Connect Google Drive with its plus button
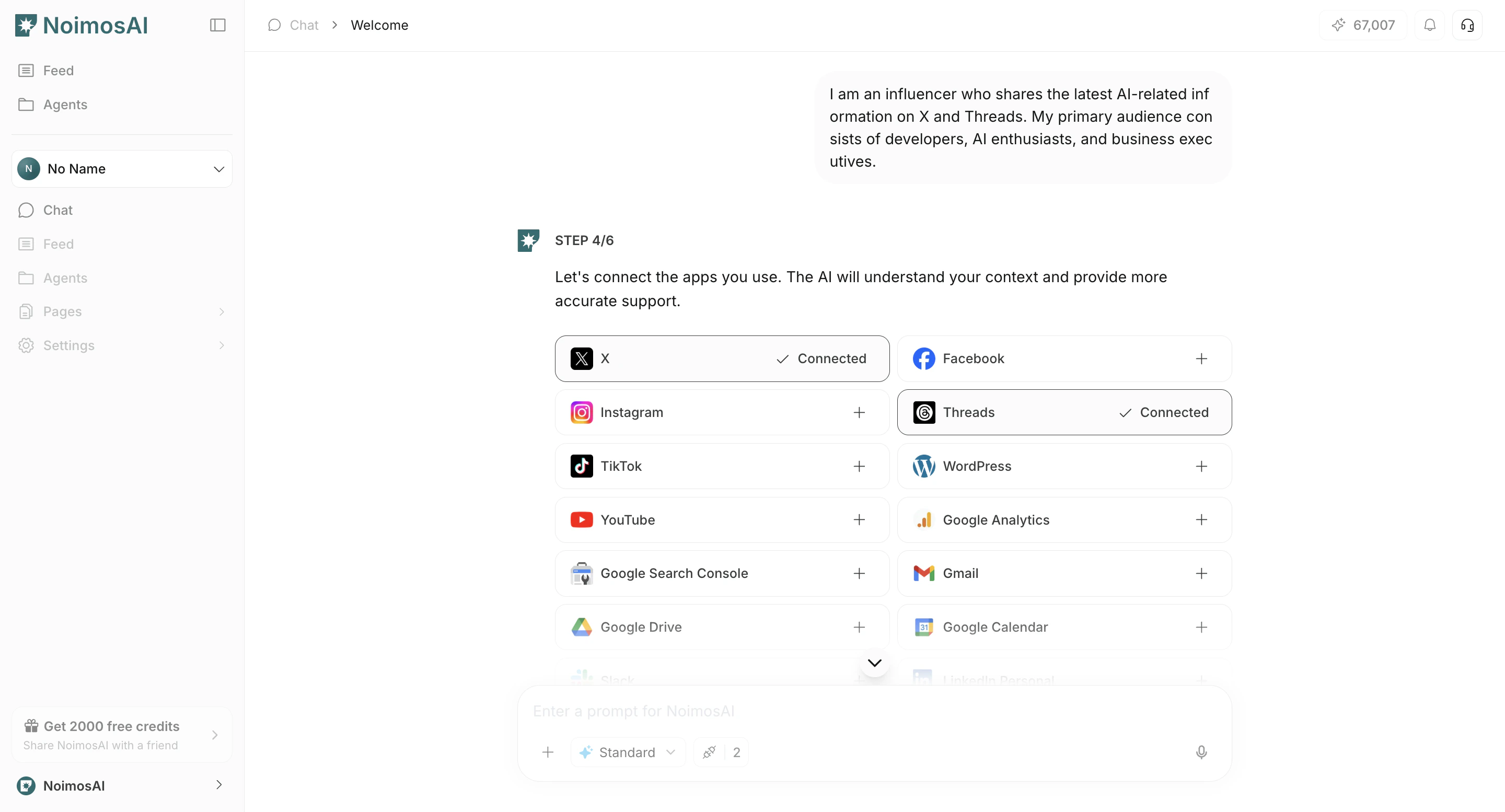This screenshot has height=812, width=1505. [x=859, y=628]
